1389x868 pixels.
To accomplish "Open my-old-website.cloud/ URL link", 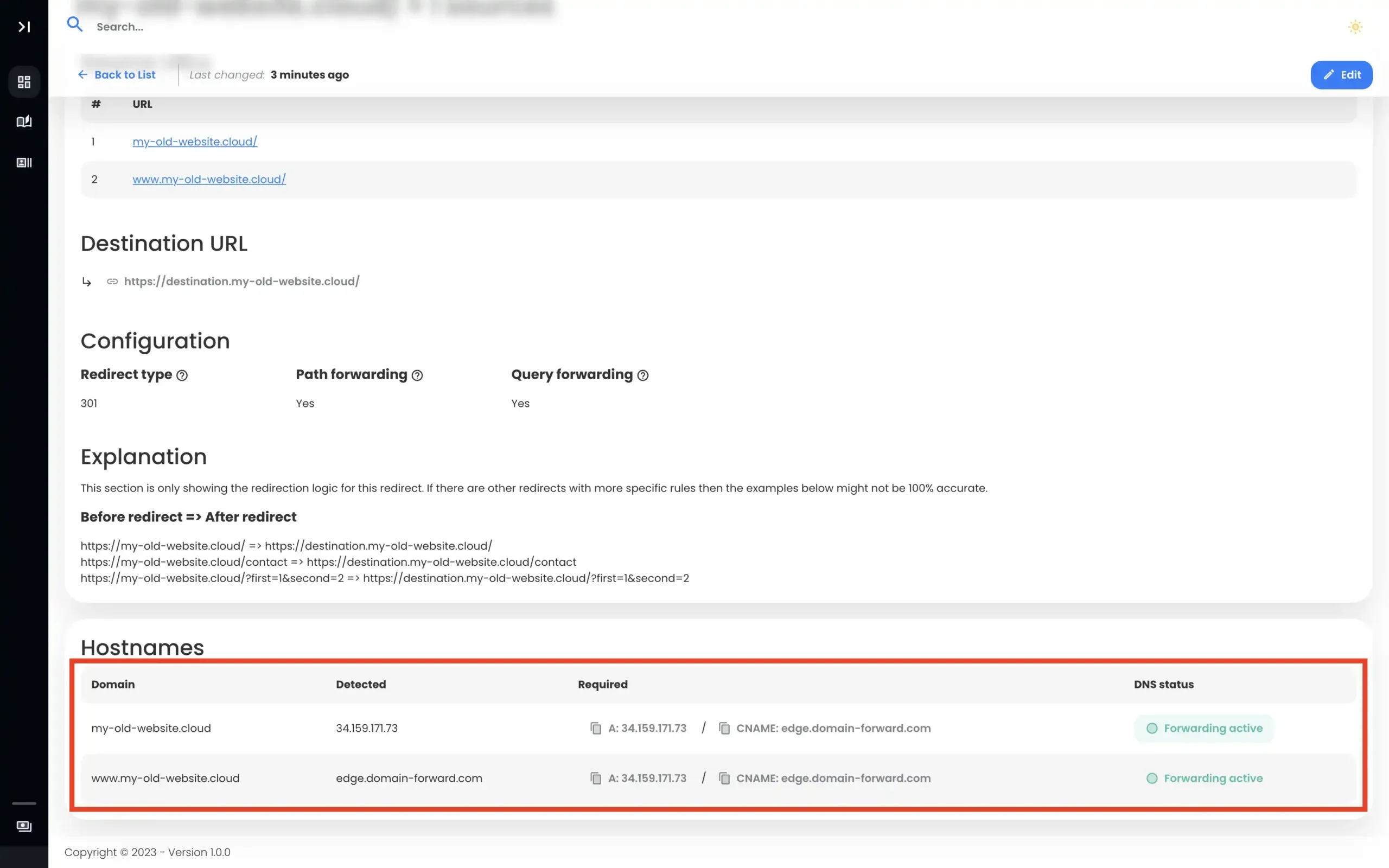I will [x=195, y=141].
